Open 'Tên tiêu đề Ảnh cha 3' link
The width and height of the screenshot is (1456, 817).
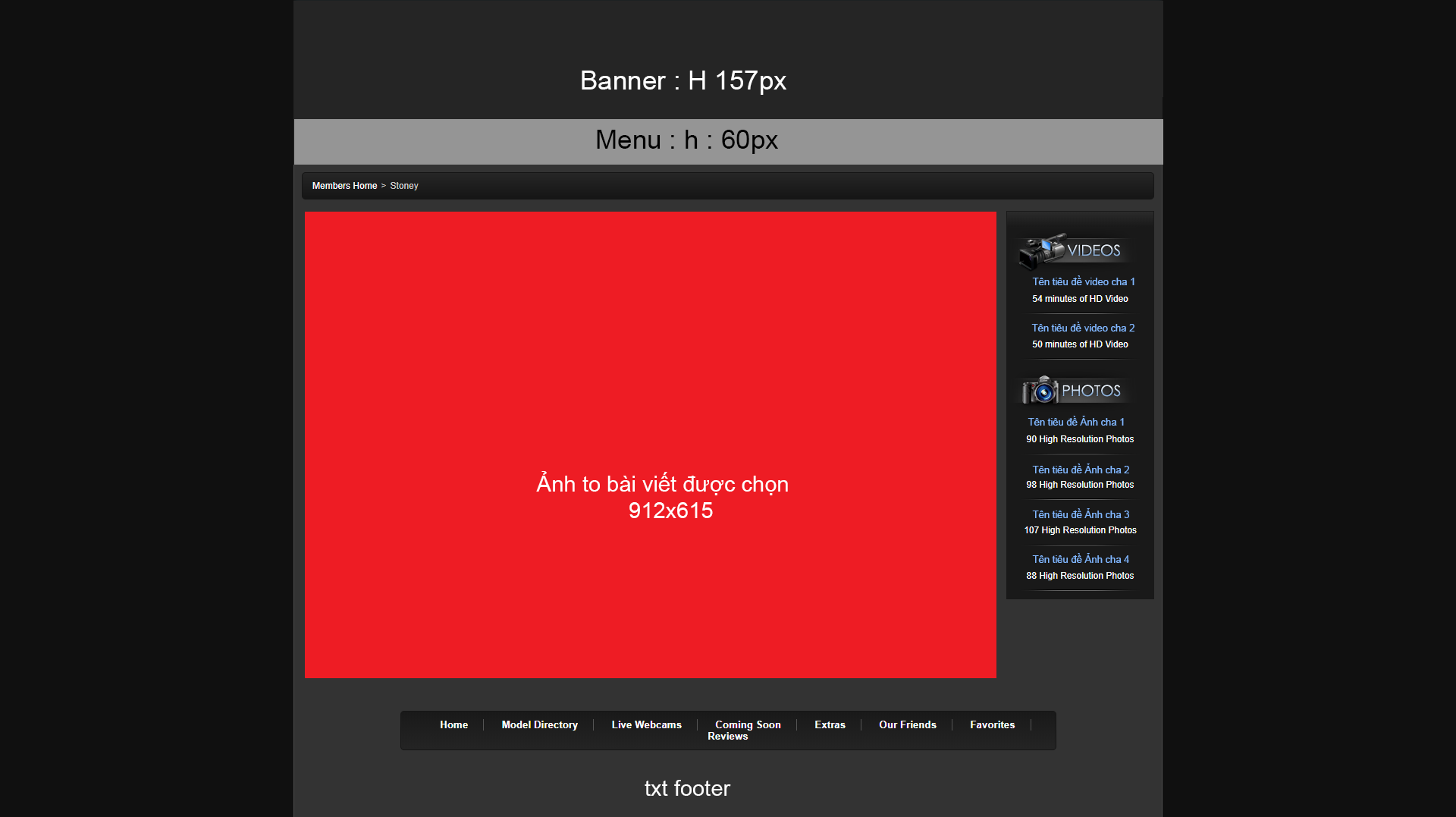coord(1081,514)
